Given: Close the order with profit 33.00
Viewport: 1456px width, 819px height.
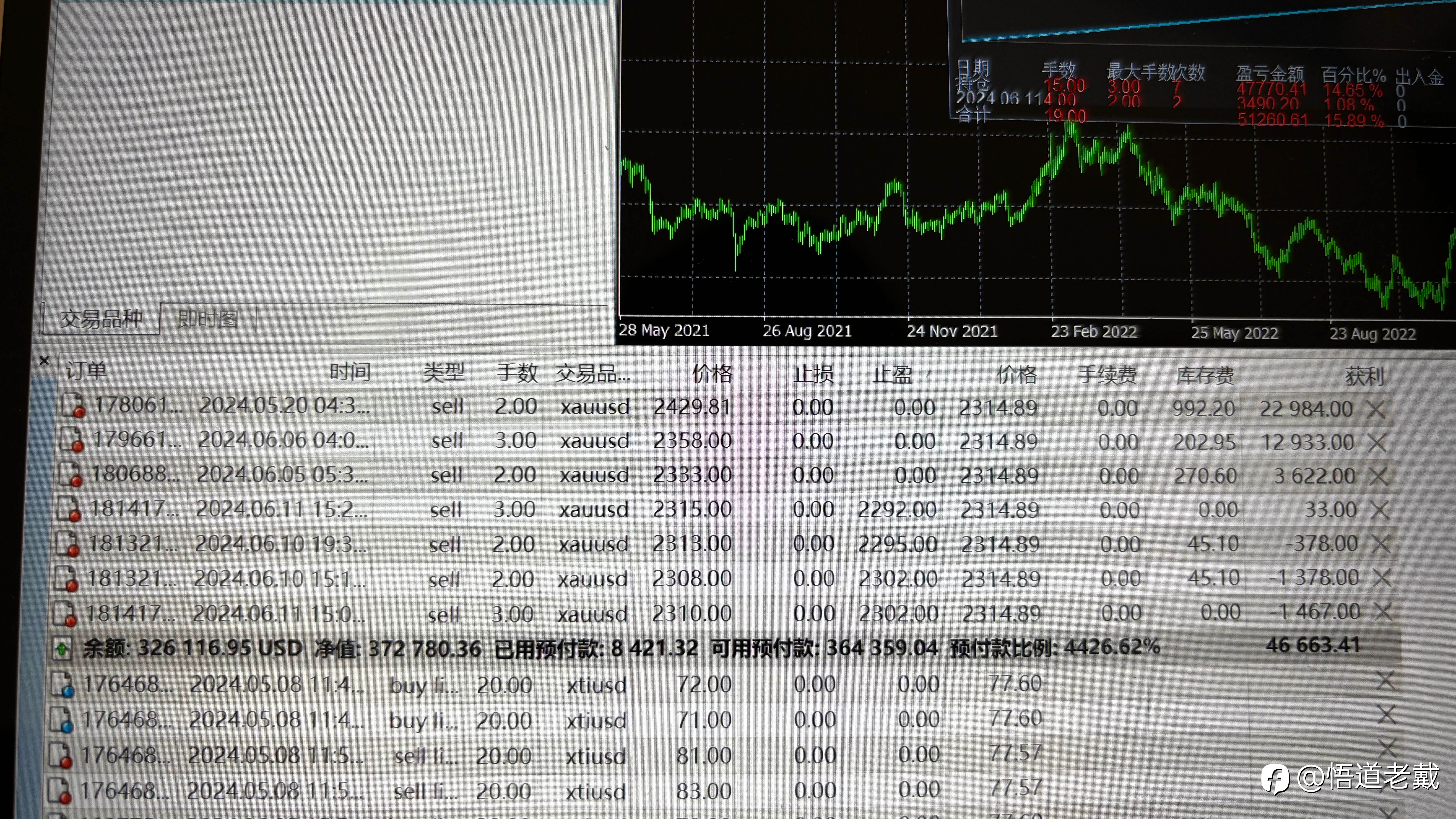Looking at the screenshot, I should click(1380, 510).
